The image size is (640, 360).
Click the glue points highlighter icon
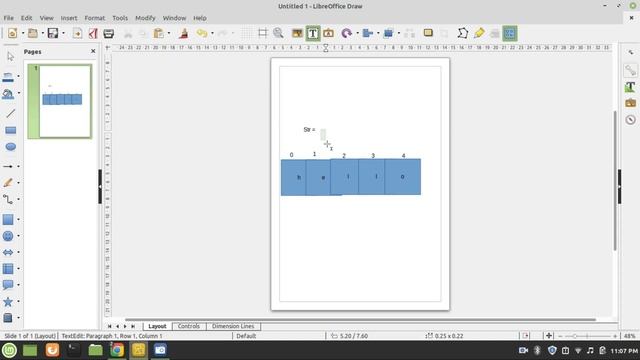(x=479, y=33)
